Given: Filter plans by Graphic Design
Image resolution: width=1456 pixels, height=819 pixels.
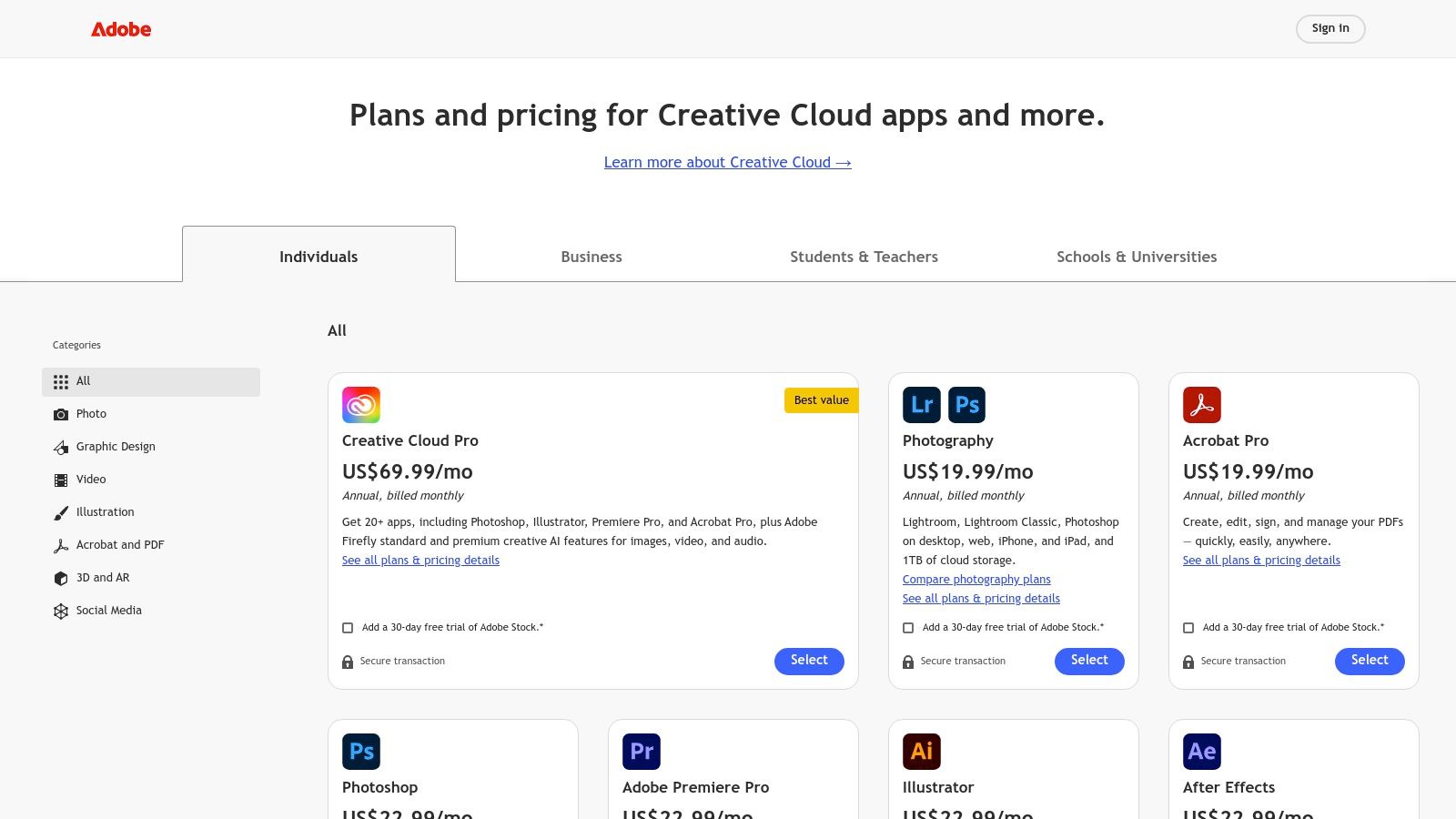Looking at the screenshot, I should (151, 448).
